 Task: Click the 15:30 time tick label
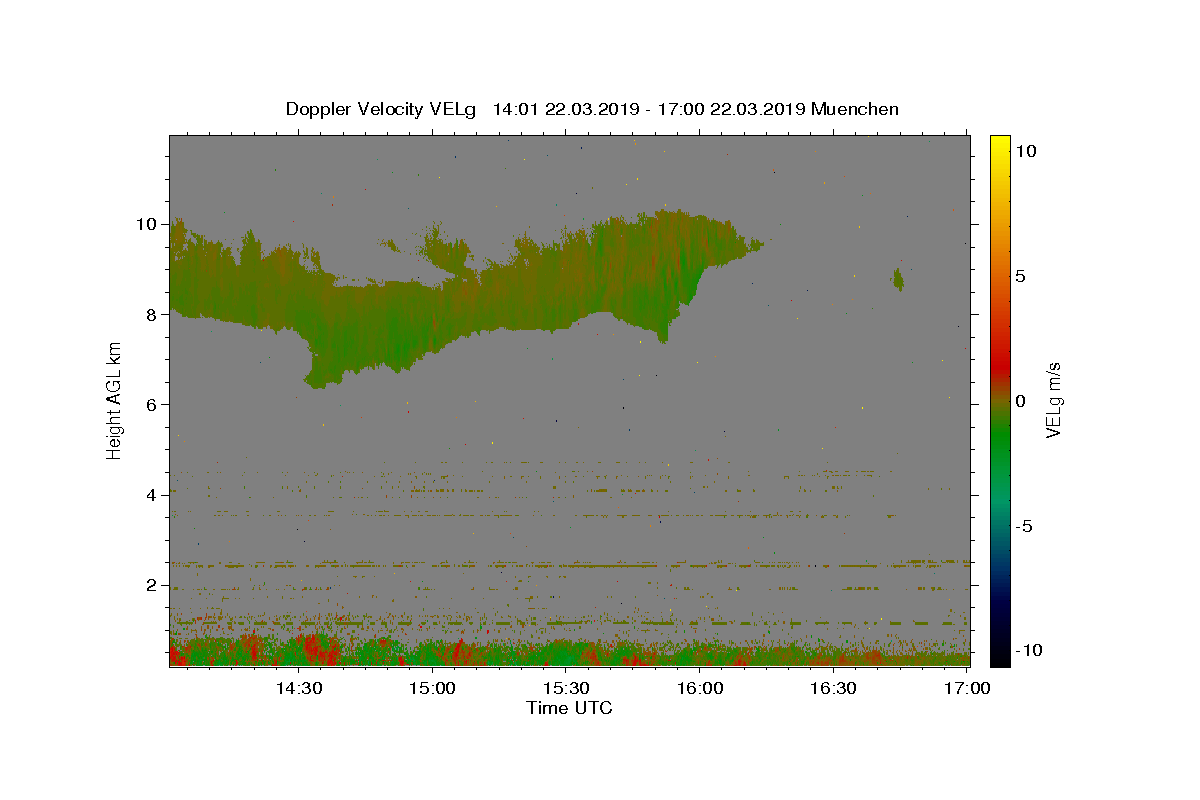click(x=566, y=688)
